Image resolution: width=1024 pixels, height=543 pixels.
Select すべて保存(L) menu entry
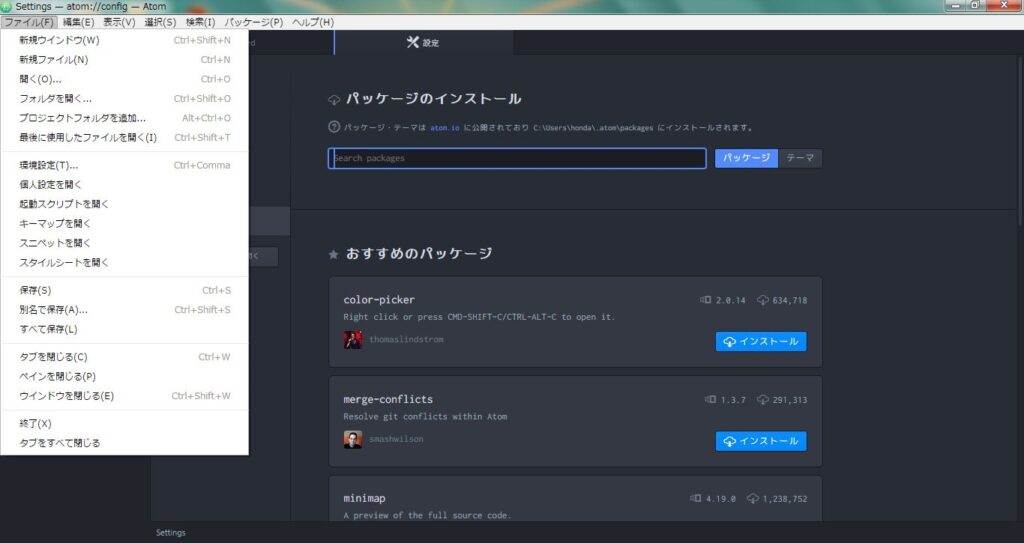pyautogui.click(x=125, y=329)
